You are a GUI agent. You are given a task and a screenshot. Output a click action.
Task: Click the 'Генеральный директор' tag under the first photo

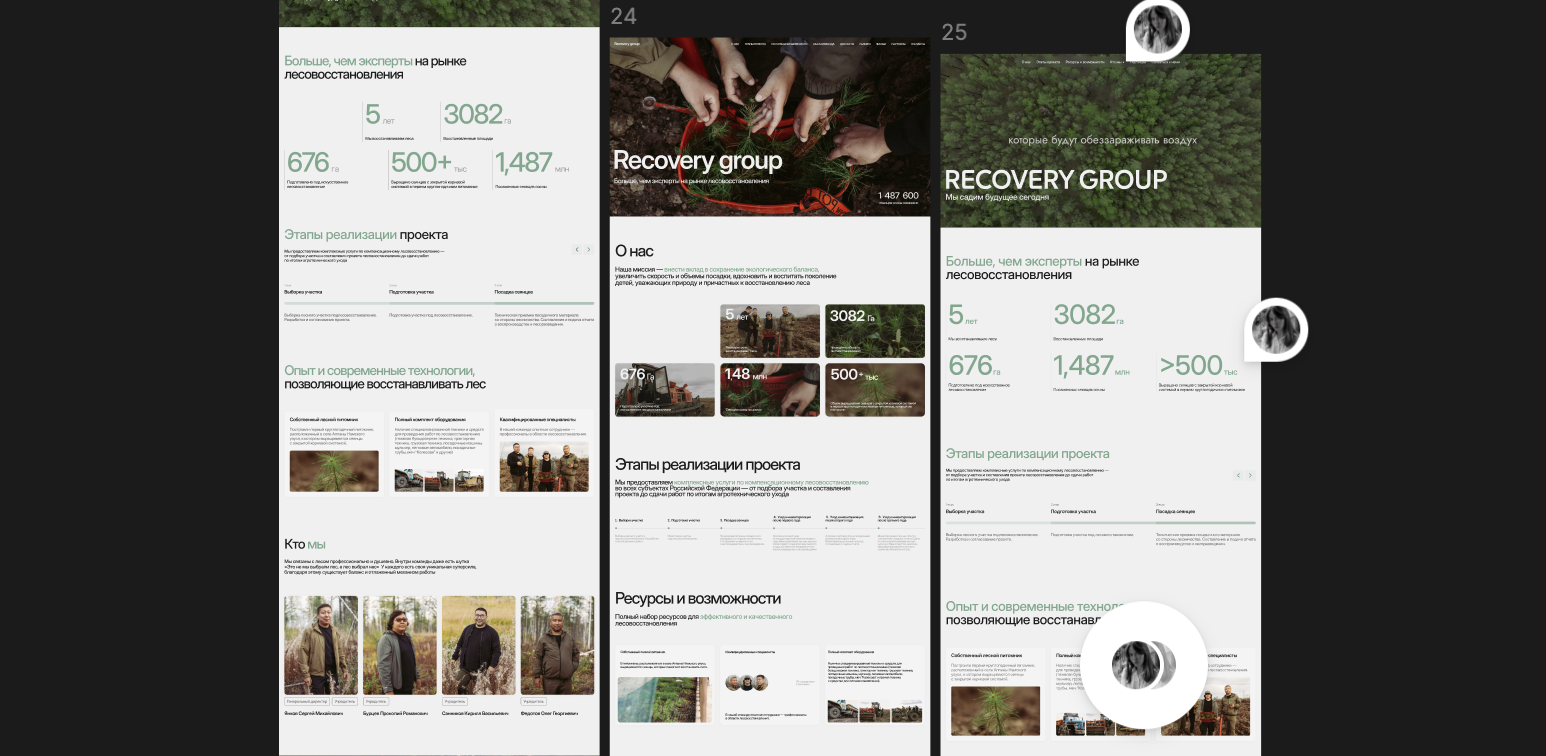306,702
